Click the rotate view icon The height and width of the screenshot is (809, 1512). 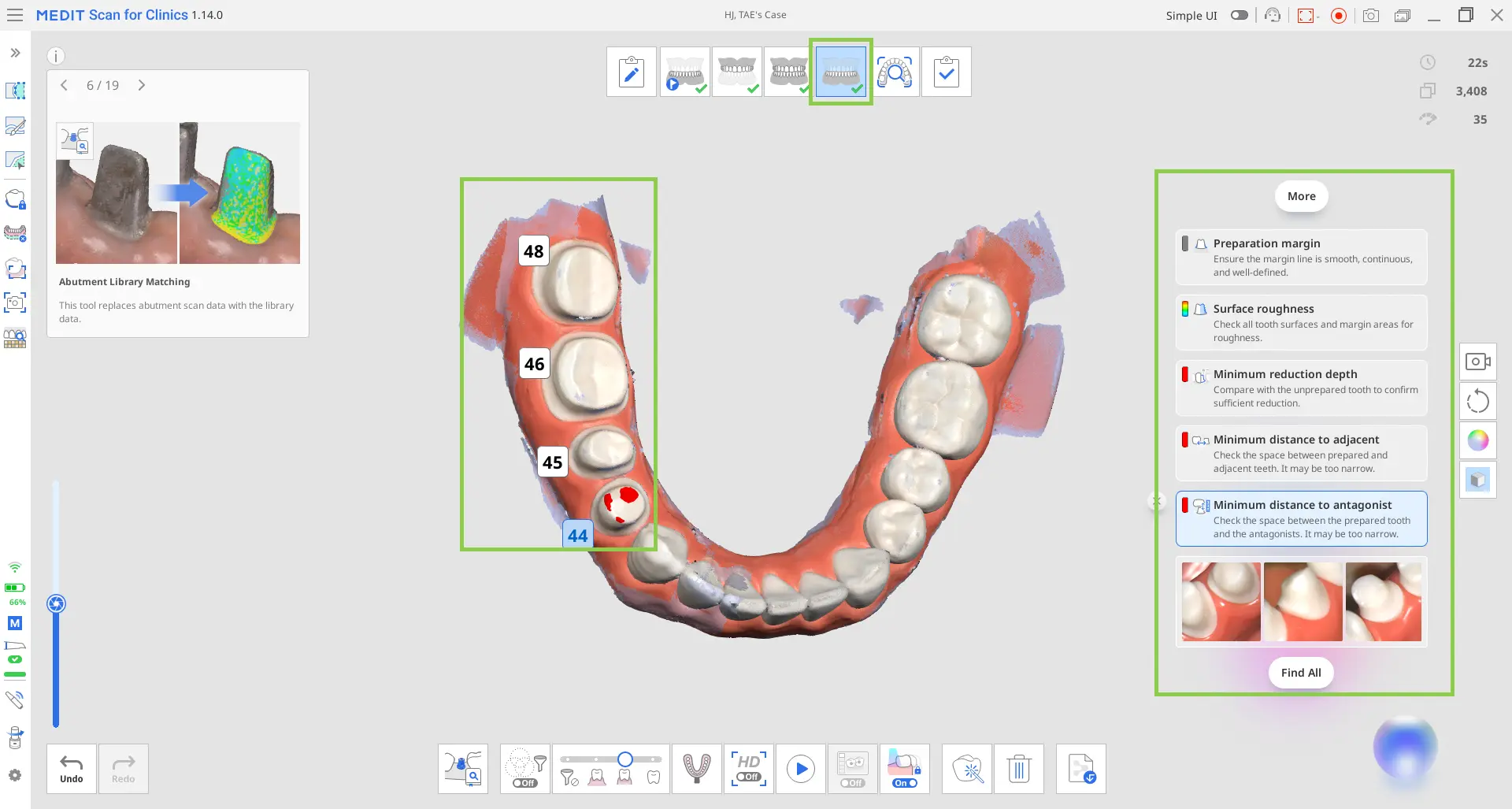pos(1478,401)
